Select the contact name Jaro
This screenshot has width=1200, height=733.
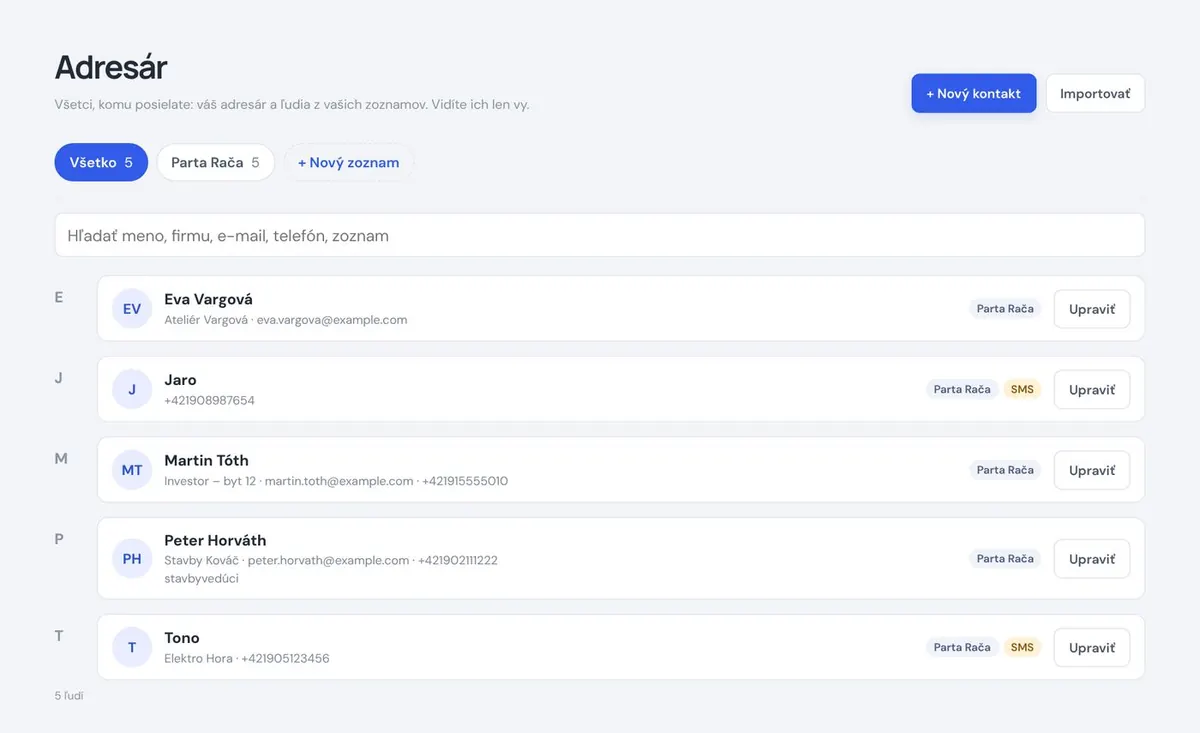(x=180, y=380)
